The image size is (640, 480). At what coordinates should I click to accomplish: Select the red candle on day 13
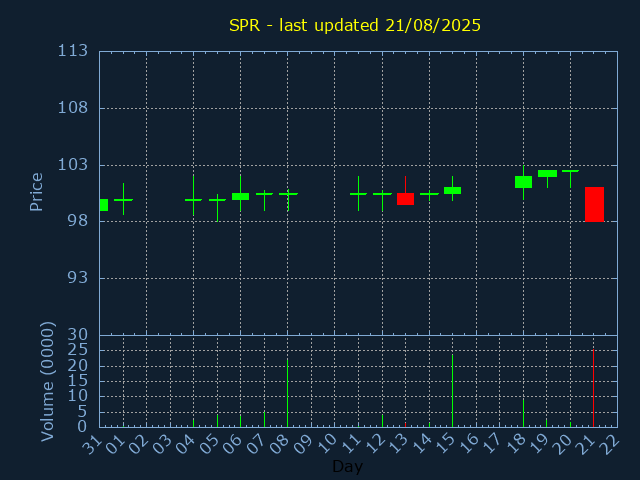pos(405,199)
